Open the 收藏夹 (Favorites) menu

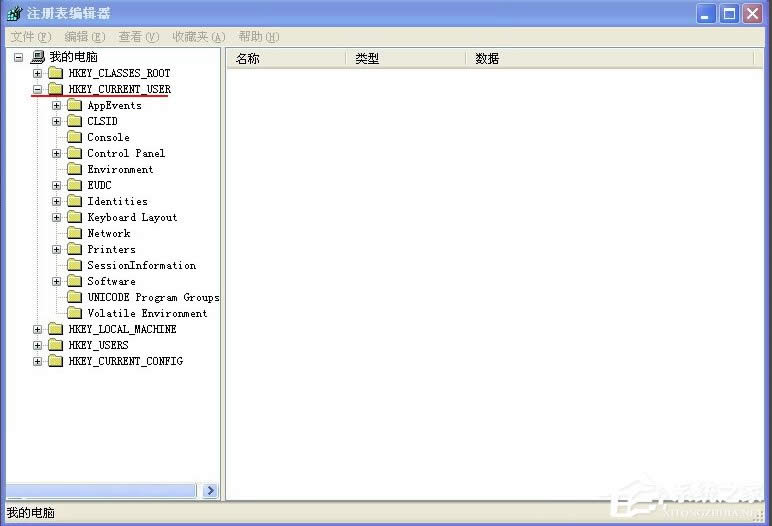[x=198, y=37]
